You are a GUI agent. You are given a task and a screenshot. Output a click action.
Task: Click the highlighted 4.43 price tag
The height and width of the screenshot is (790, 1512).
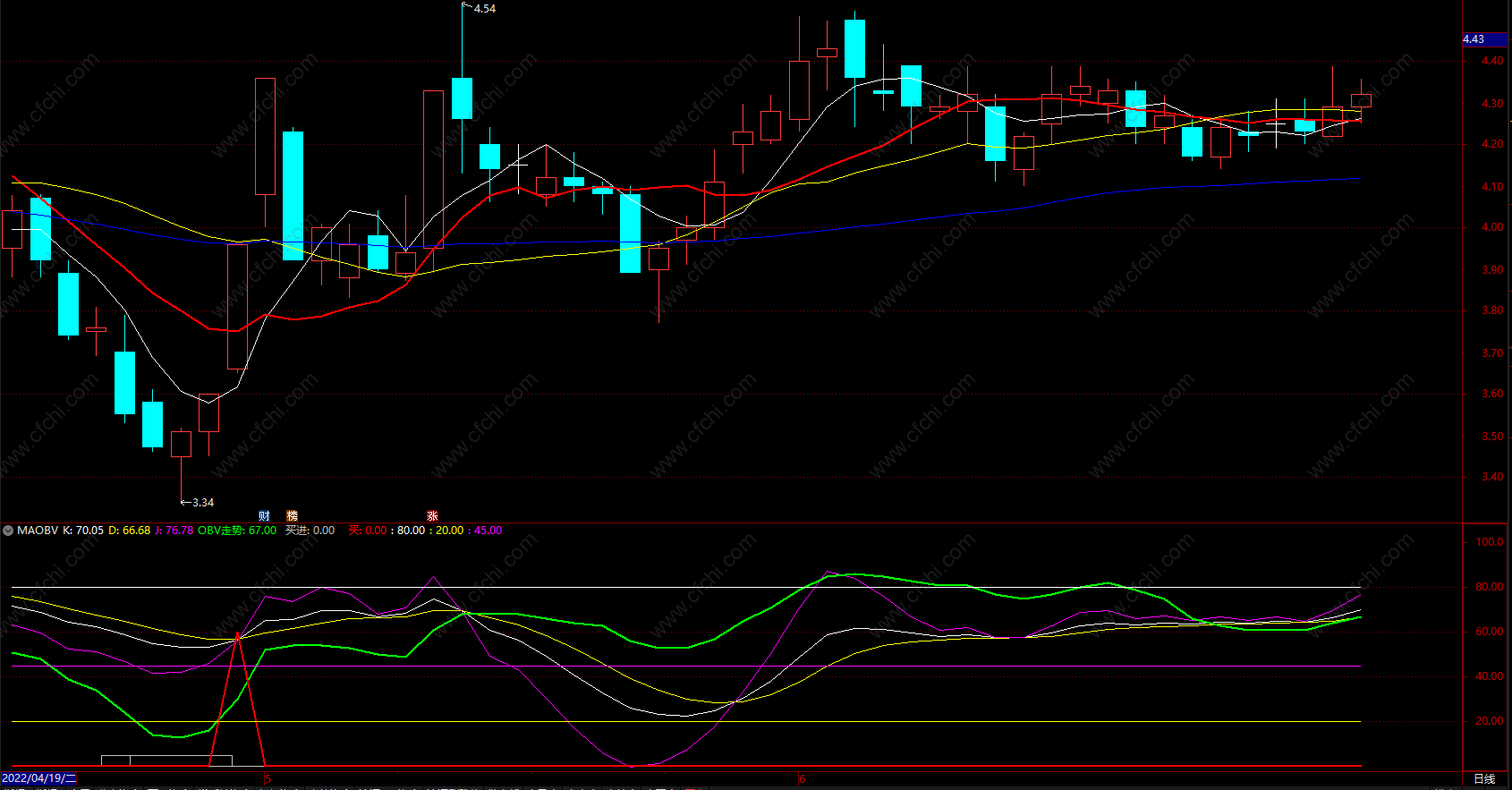[1485, 39]
